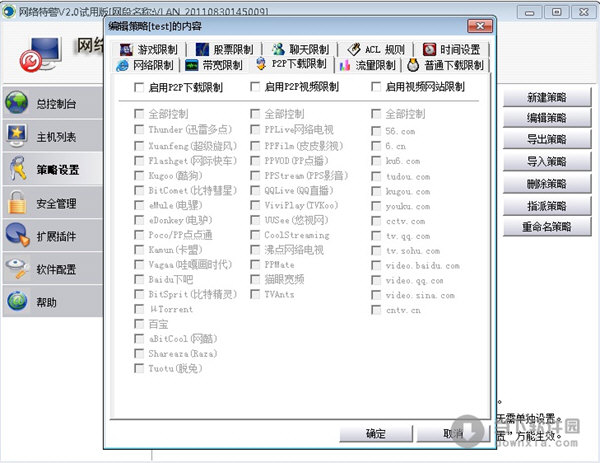
Task: Open 扩展插件 in the sidebar
Action: pos(53,235)
